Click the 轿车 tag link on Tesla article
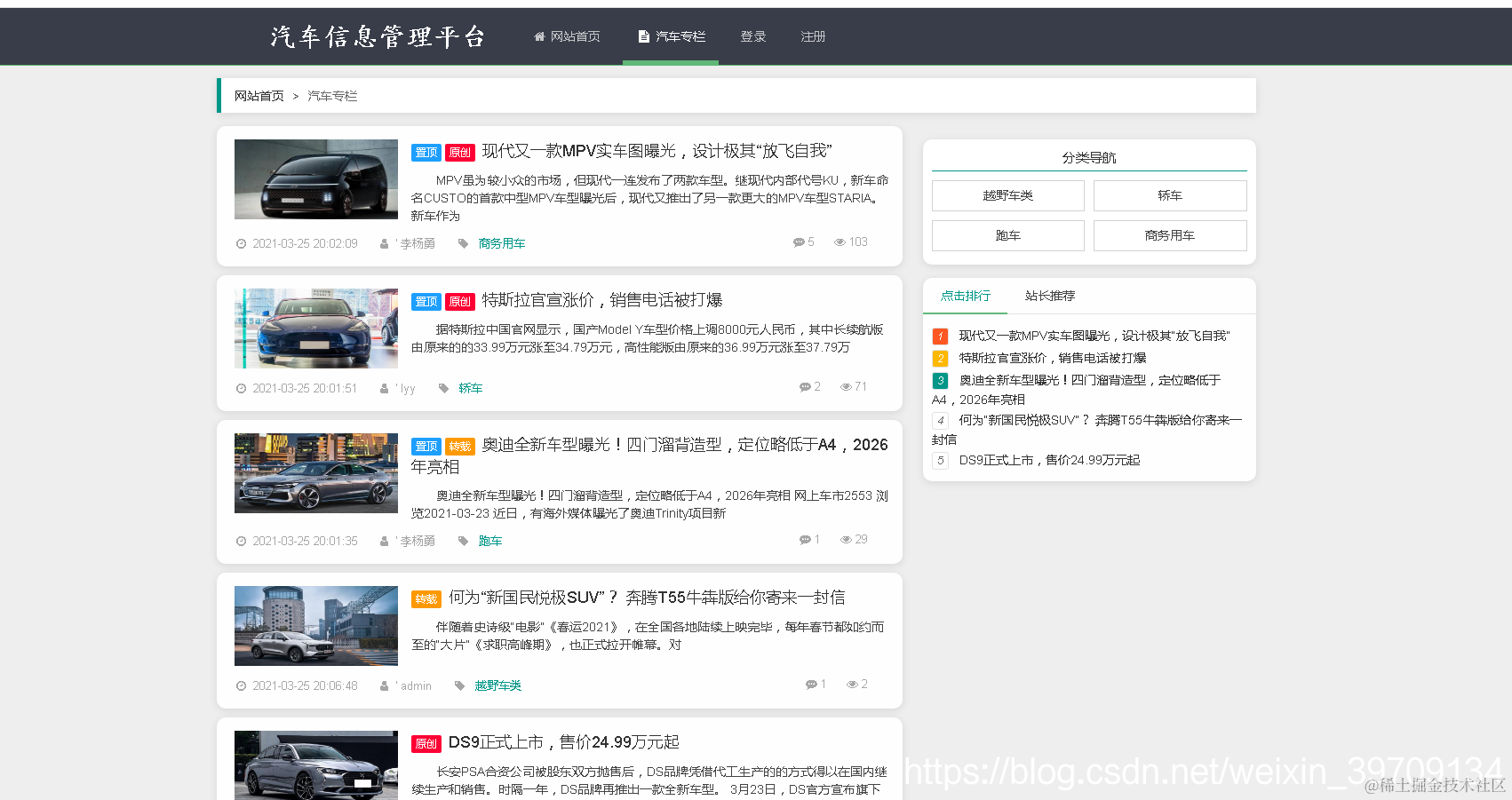Screen dimensions: 1512x800 coord(471,388)
